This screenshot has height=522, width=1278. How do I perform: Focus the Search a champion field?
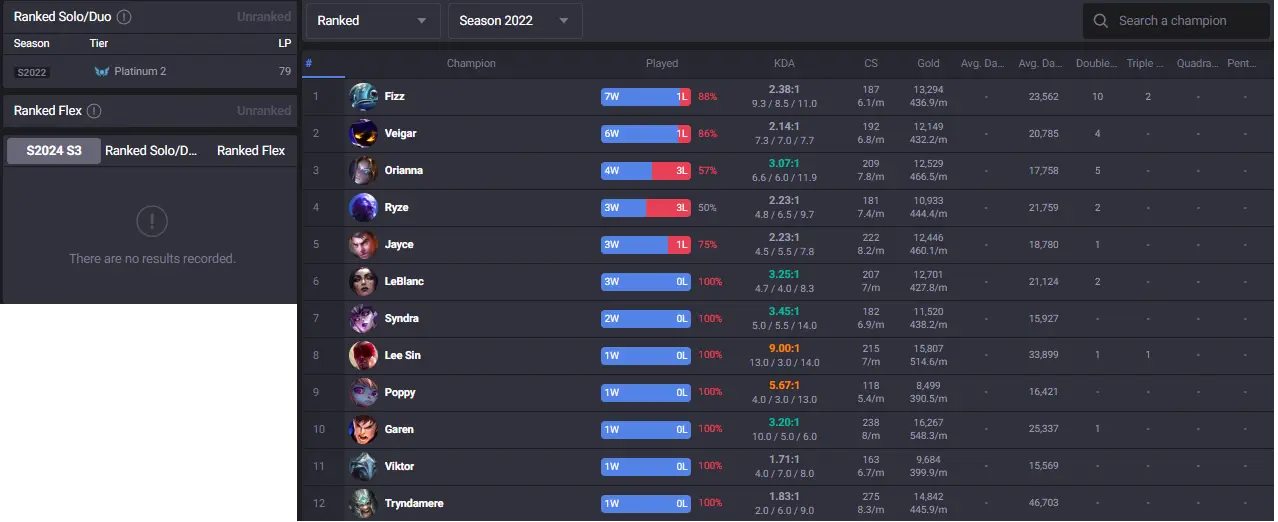(1185, 21)
